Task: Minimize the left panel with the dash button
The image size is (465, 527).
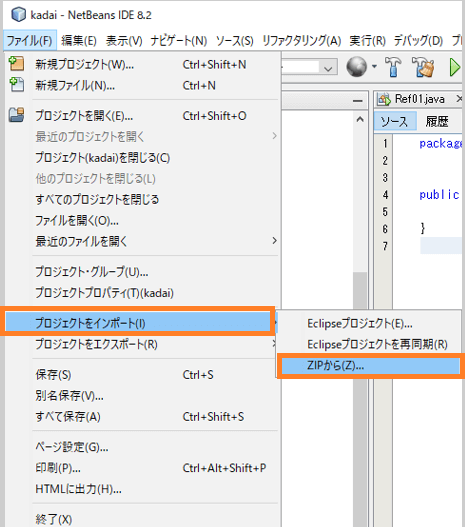Action: click(358, 101)
